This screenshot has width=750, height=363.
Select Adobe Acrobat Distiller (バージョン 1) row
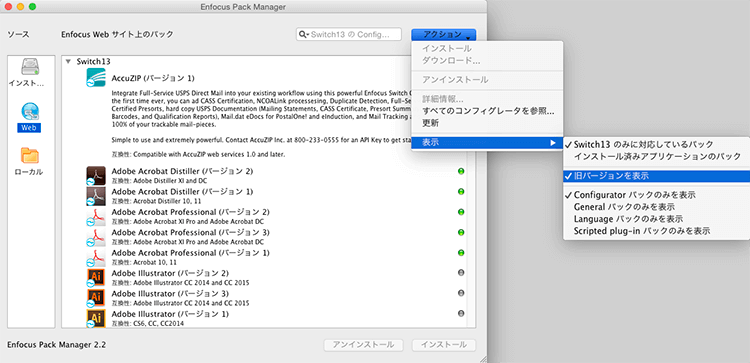265,196
